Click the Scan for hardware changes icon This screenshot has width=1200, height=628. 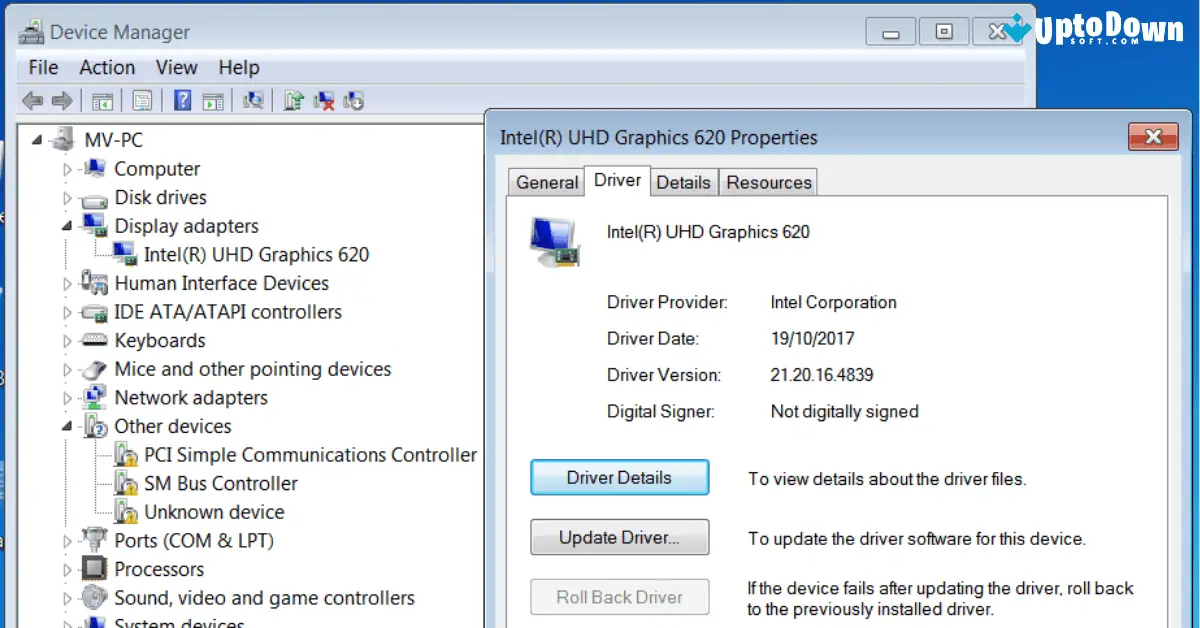251,100
